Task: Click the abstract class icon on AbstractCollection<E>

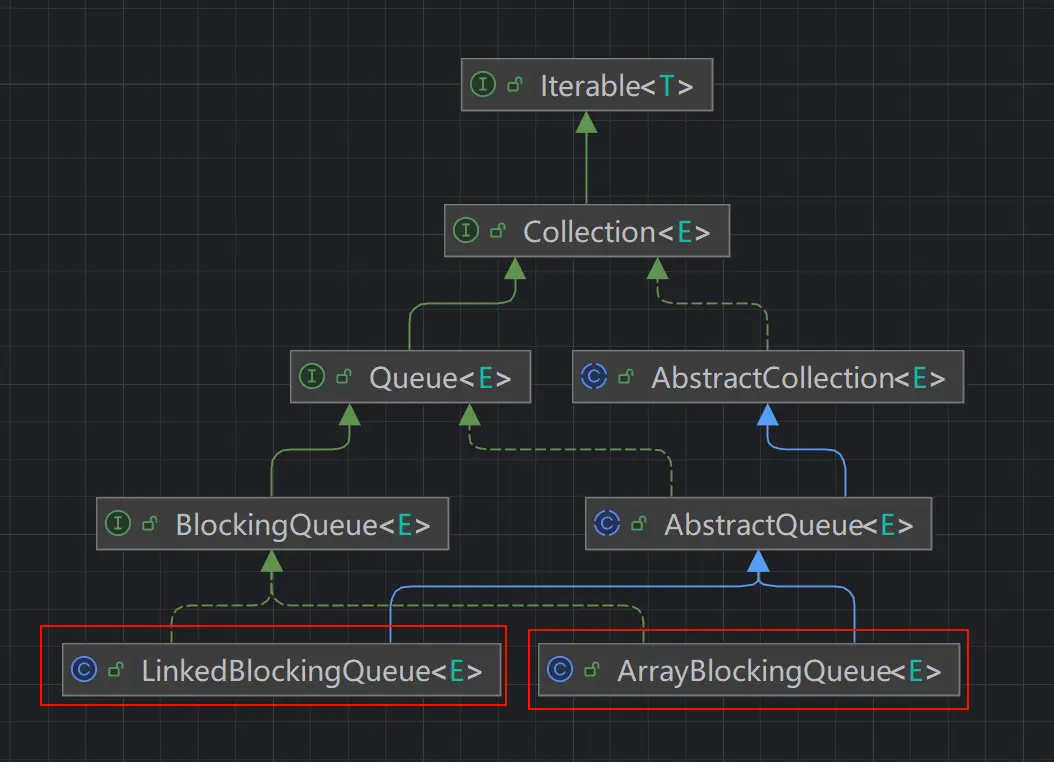Action: [594, 376]
